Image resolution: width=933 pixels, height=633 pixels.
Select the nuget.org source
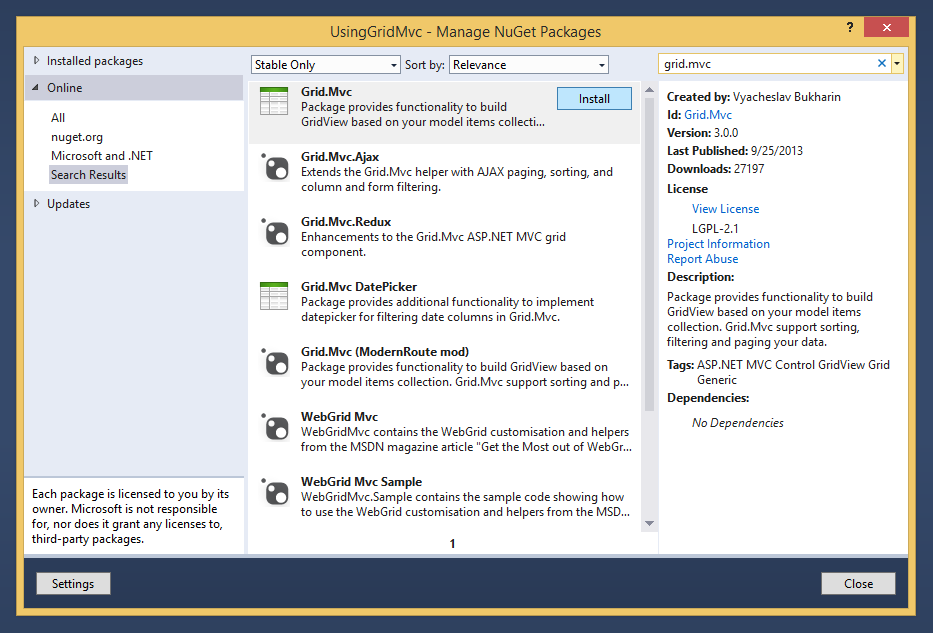[x=77, y=137]
